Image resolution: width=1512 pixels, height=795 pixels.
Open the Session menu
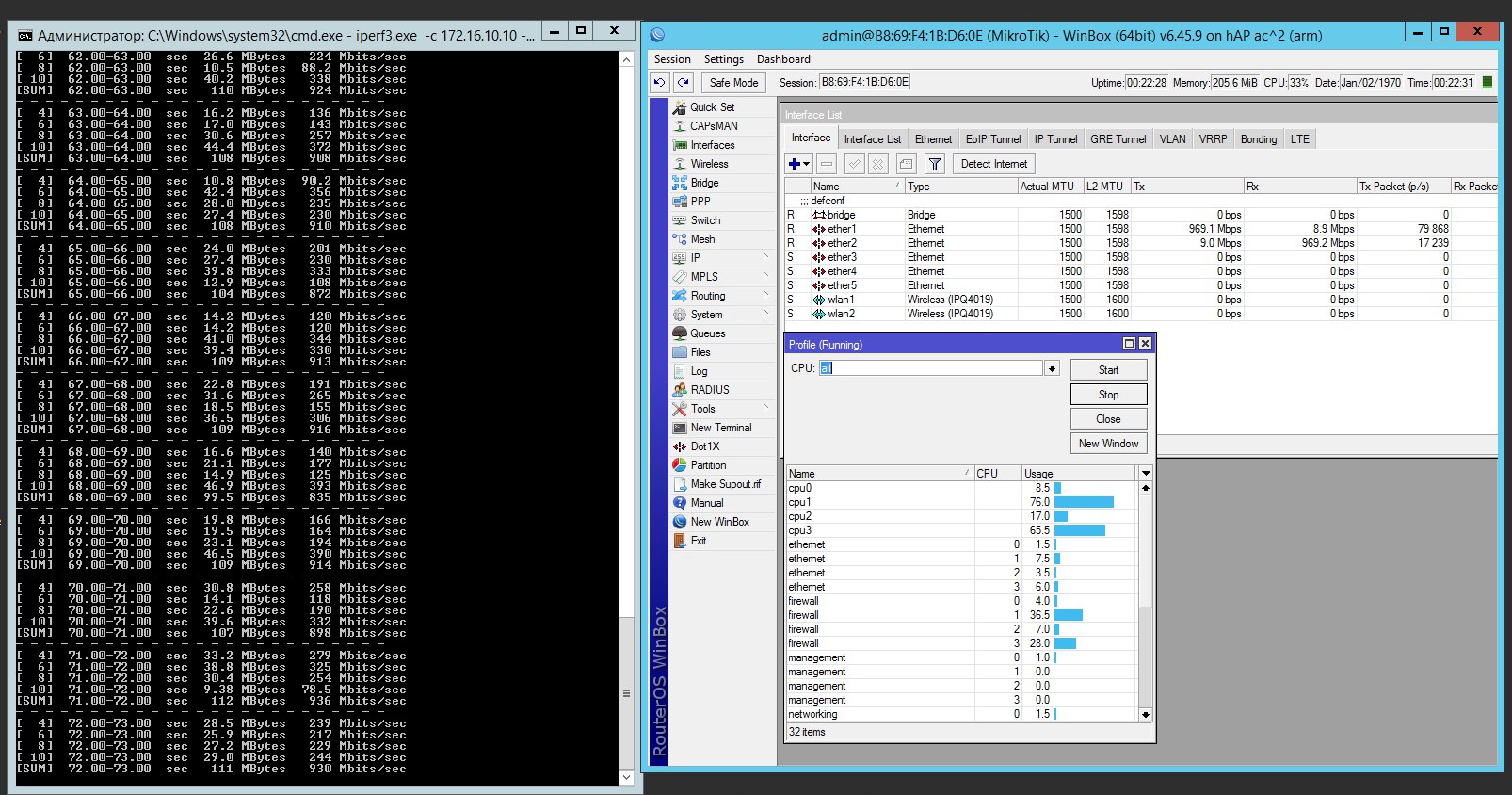pos(672,59)
